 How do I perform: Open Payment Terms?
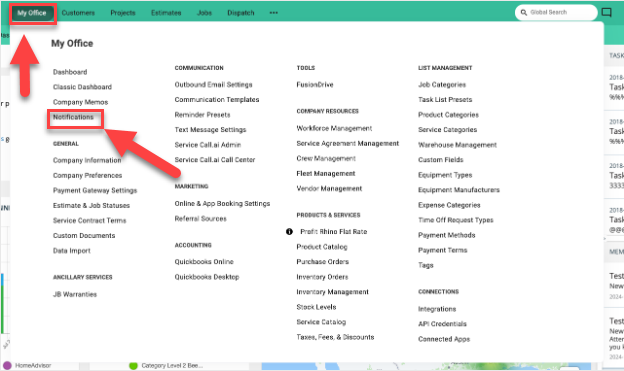coord(443,250)
